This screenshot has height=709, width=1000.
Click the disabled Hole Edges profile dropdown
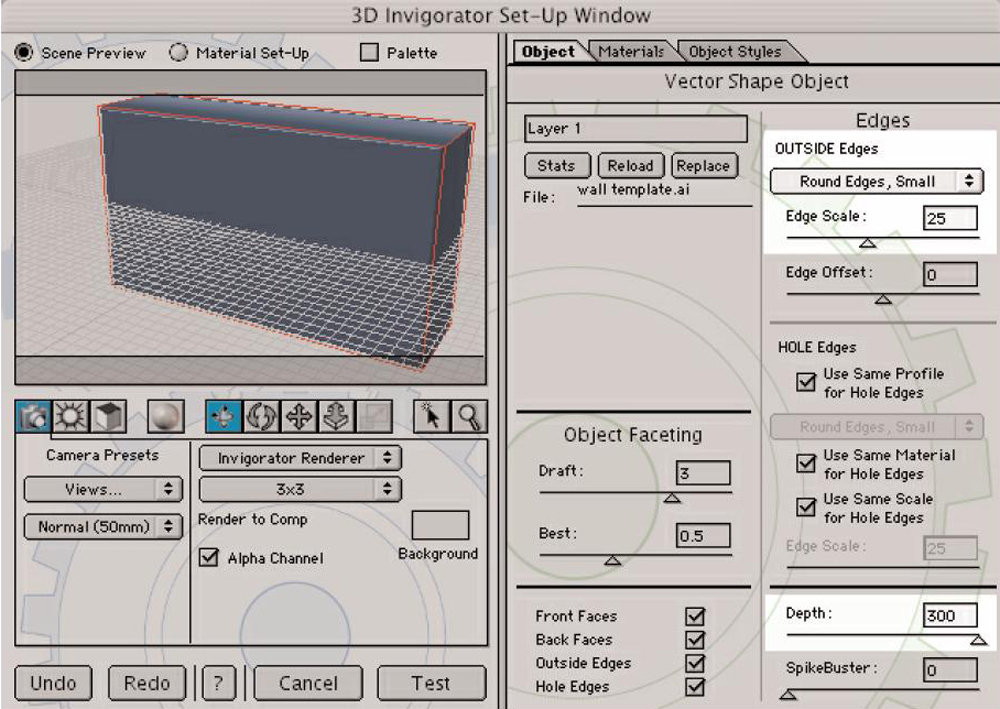tap(876, 427)
